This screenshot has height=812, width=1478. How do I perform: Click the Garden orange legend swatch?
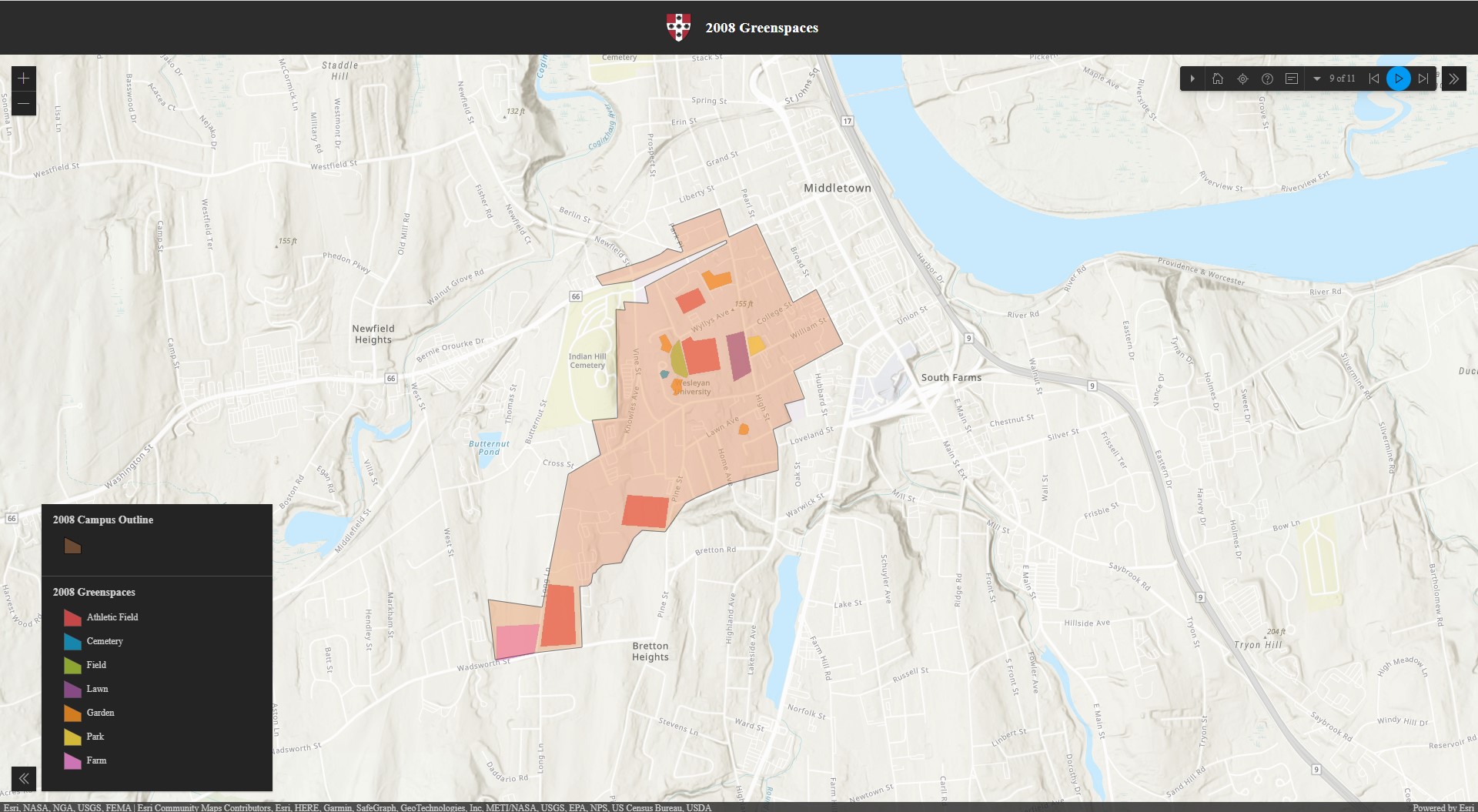pyautogui.click(x=72, y=713)
